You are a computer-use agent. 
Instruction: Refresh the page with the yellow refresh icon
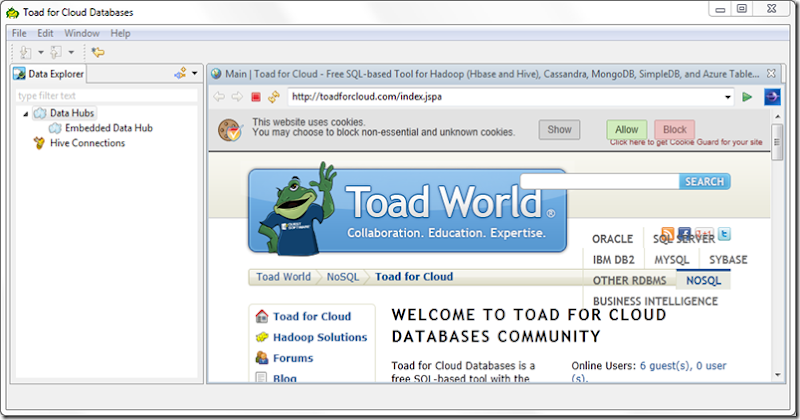click(274, 96)
